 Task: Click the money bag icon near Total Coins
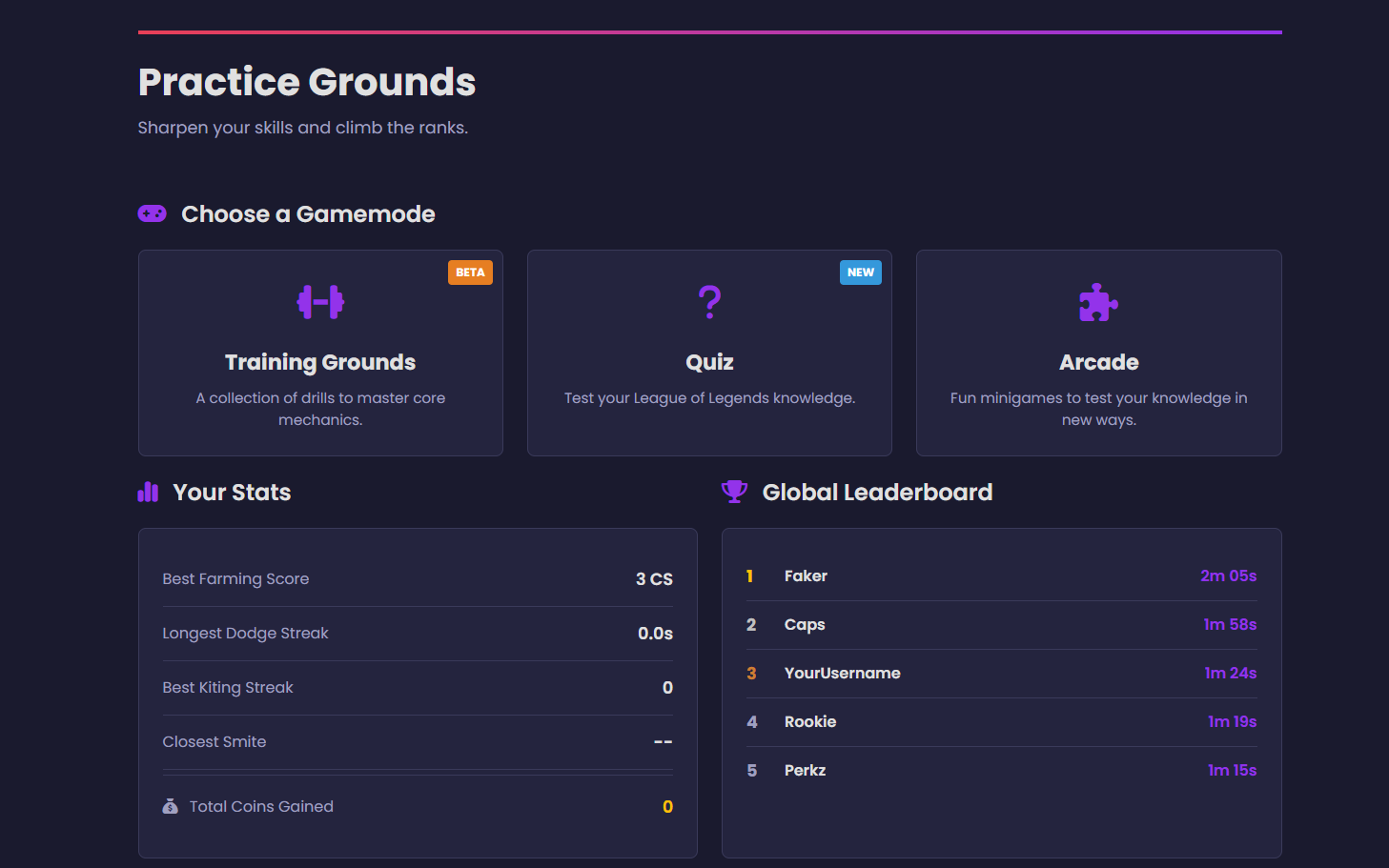coord(171,806)
